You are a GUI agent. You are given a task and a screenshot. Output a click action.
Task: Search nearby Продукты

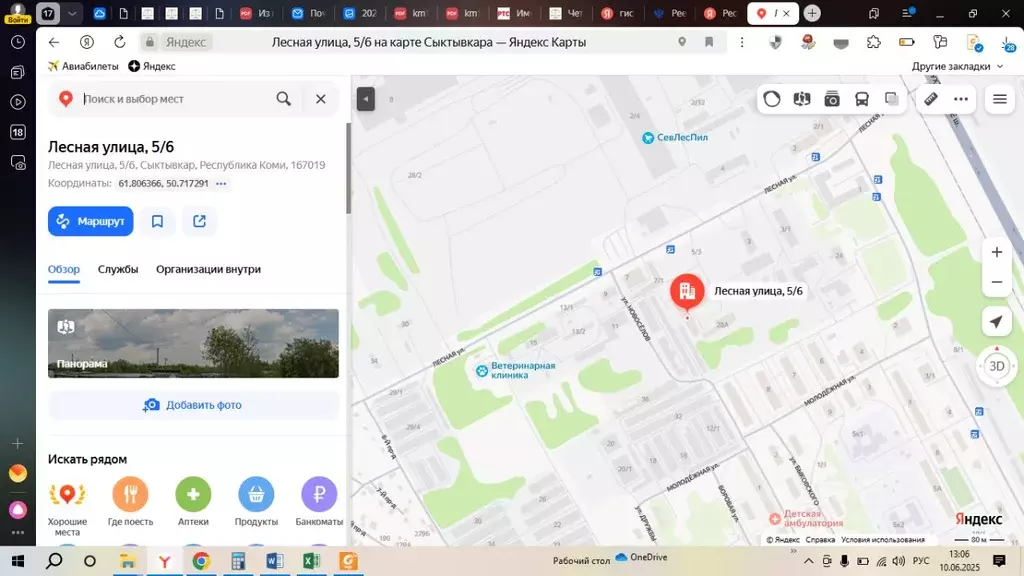coord(256,502)
